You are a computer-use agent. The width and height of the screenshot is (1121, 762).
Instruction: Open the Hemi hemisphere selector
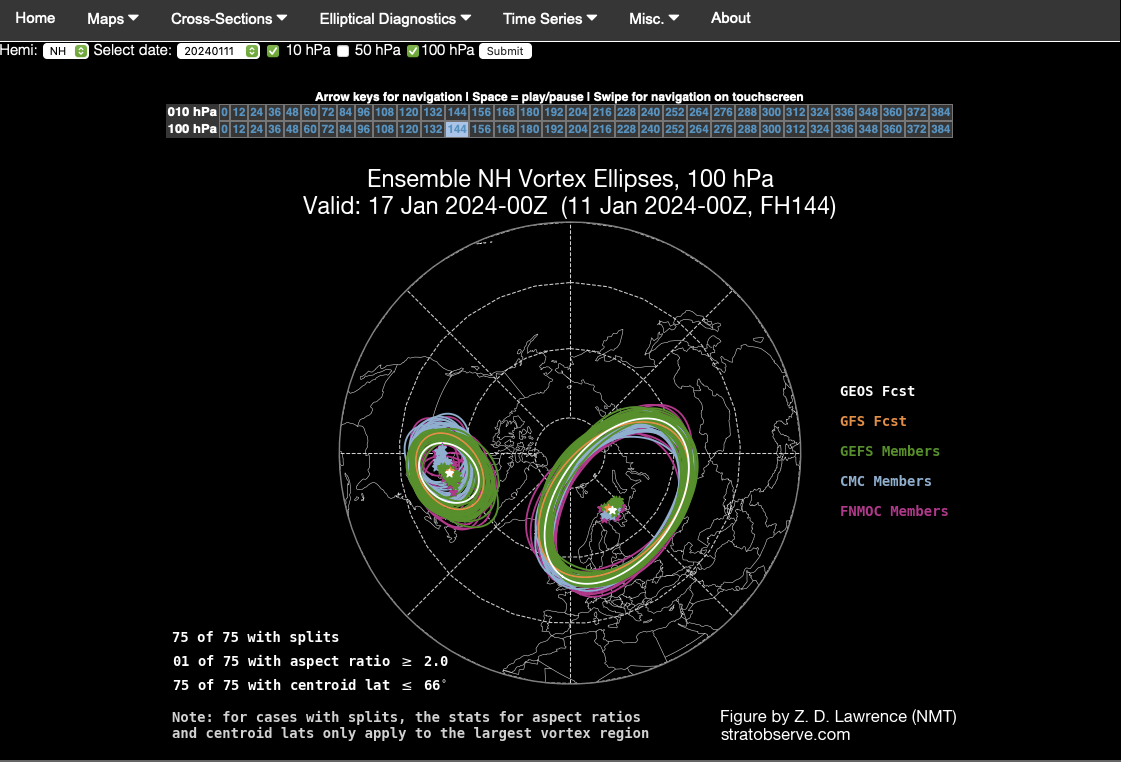click(66, 51)
